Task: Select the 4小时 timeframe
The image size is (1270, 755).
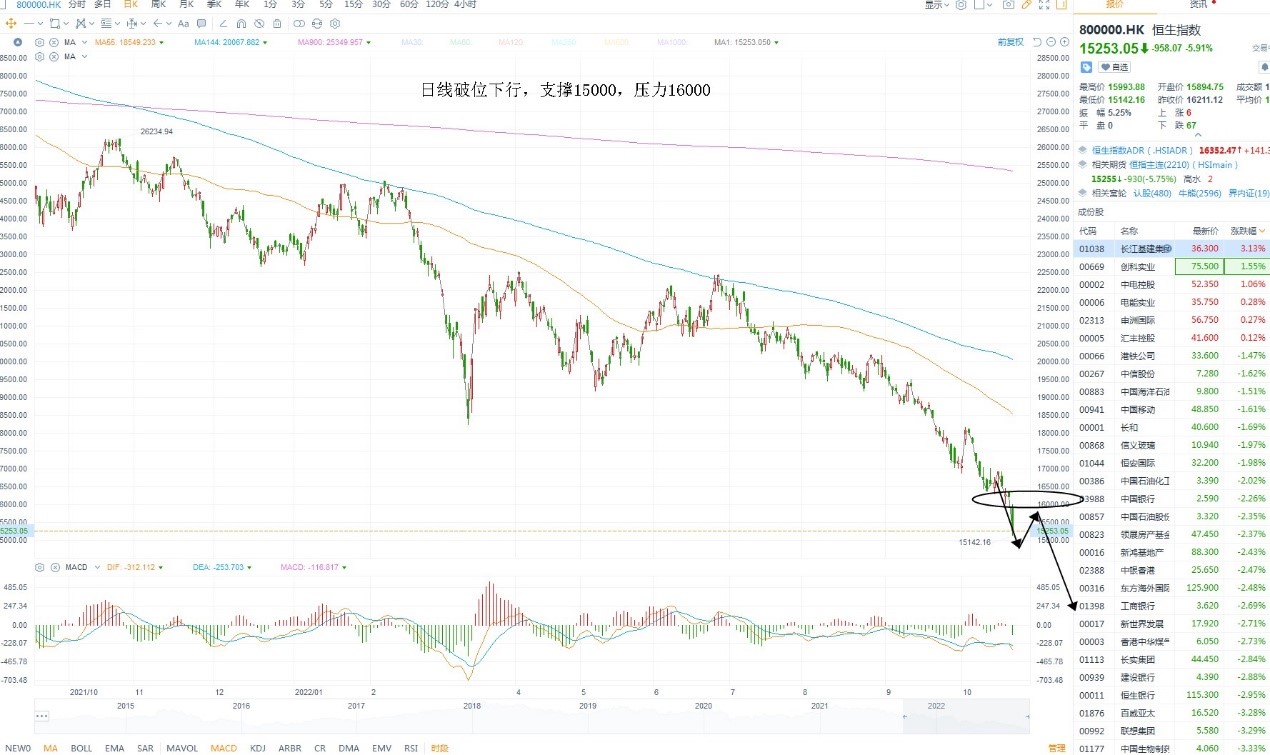Action: [465, 5]
